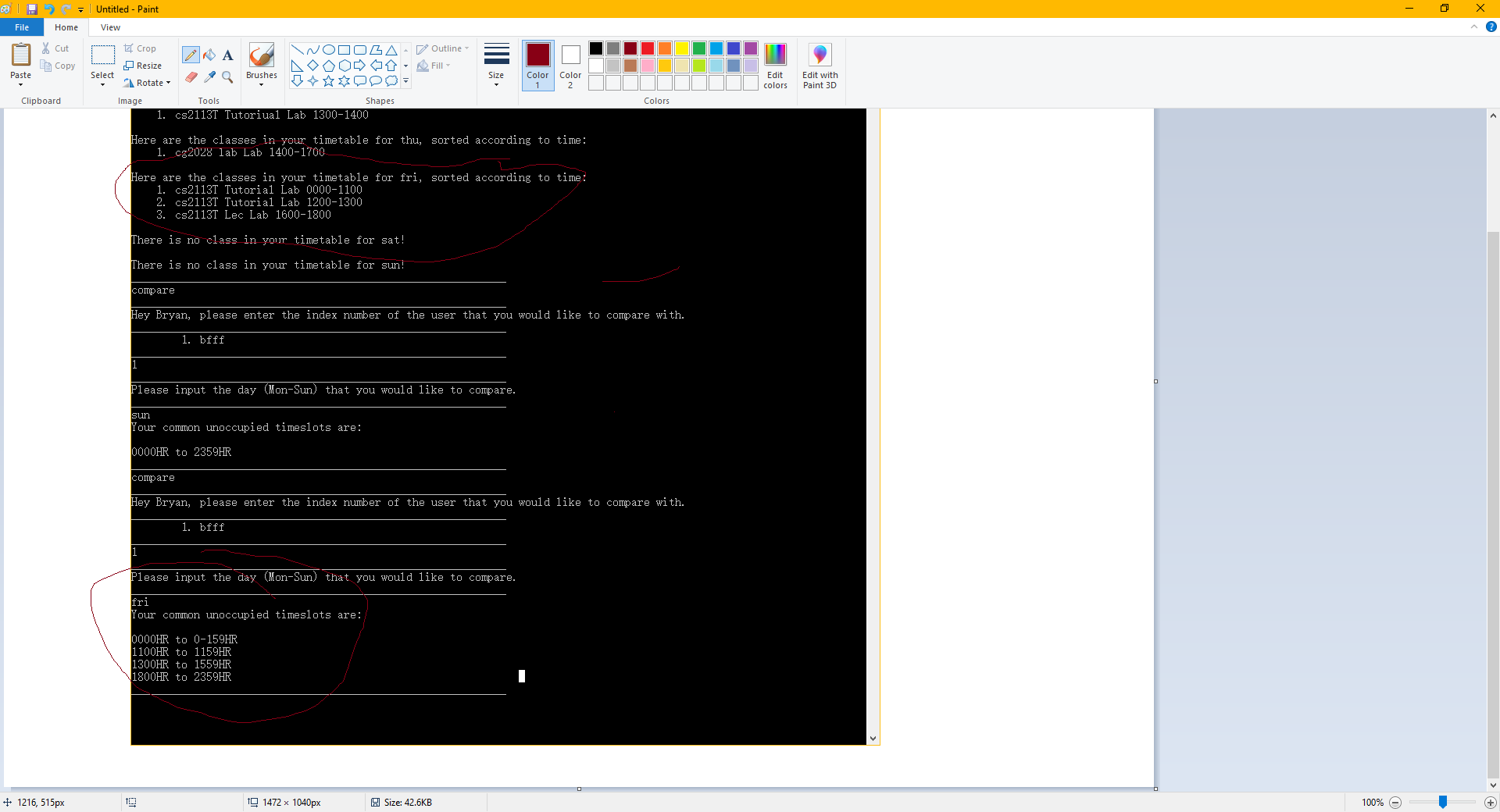Open the Rotate dropdown
This screenshot has width=1500, height=812.
point(147,83)
